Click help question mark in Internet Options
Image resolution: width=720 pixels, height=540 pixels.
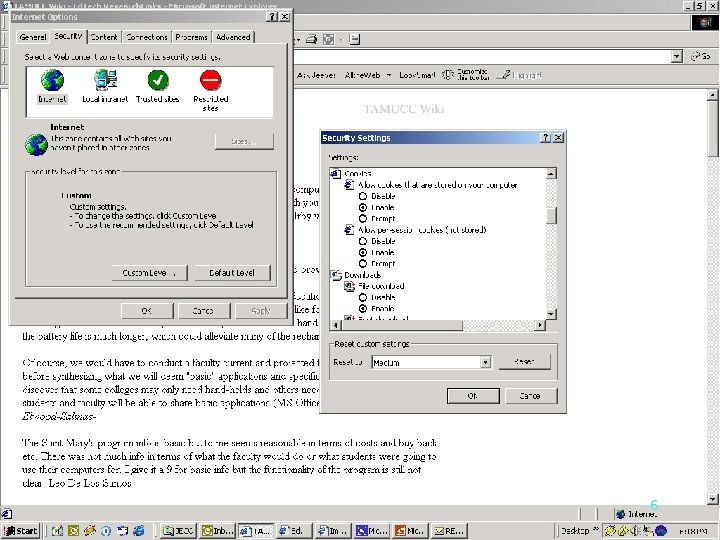coord(272,17)
